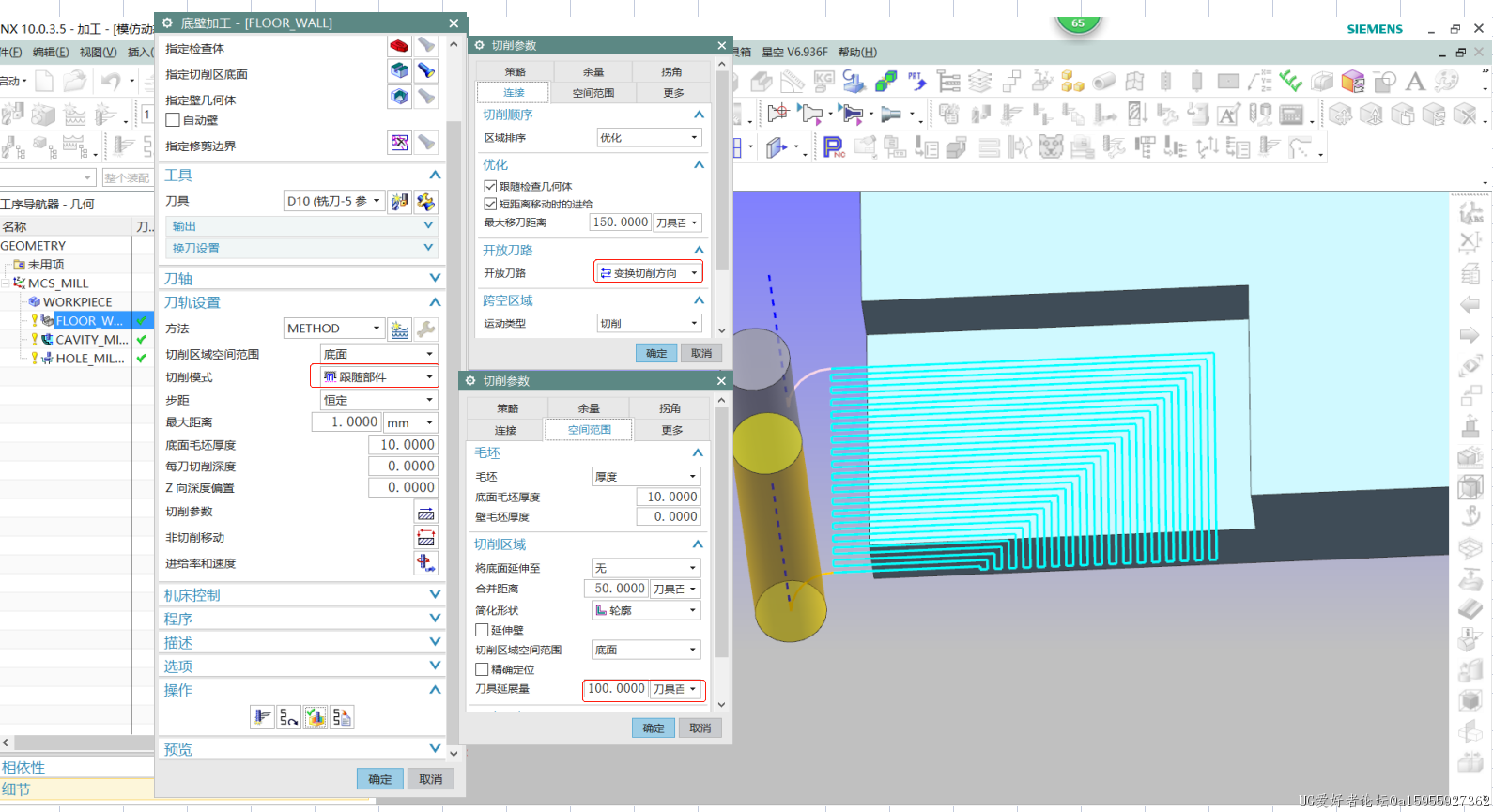1493x812 pixels.
Task: Open 运动类型 切削 dropdown
Action: tap(650, 323)
